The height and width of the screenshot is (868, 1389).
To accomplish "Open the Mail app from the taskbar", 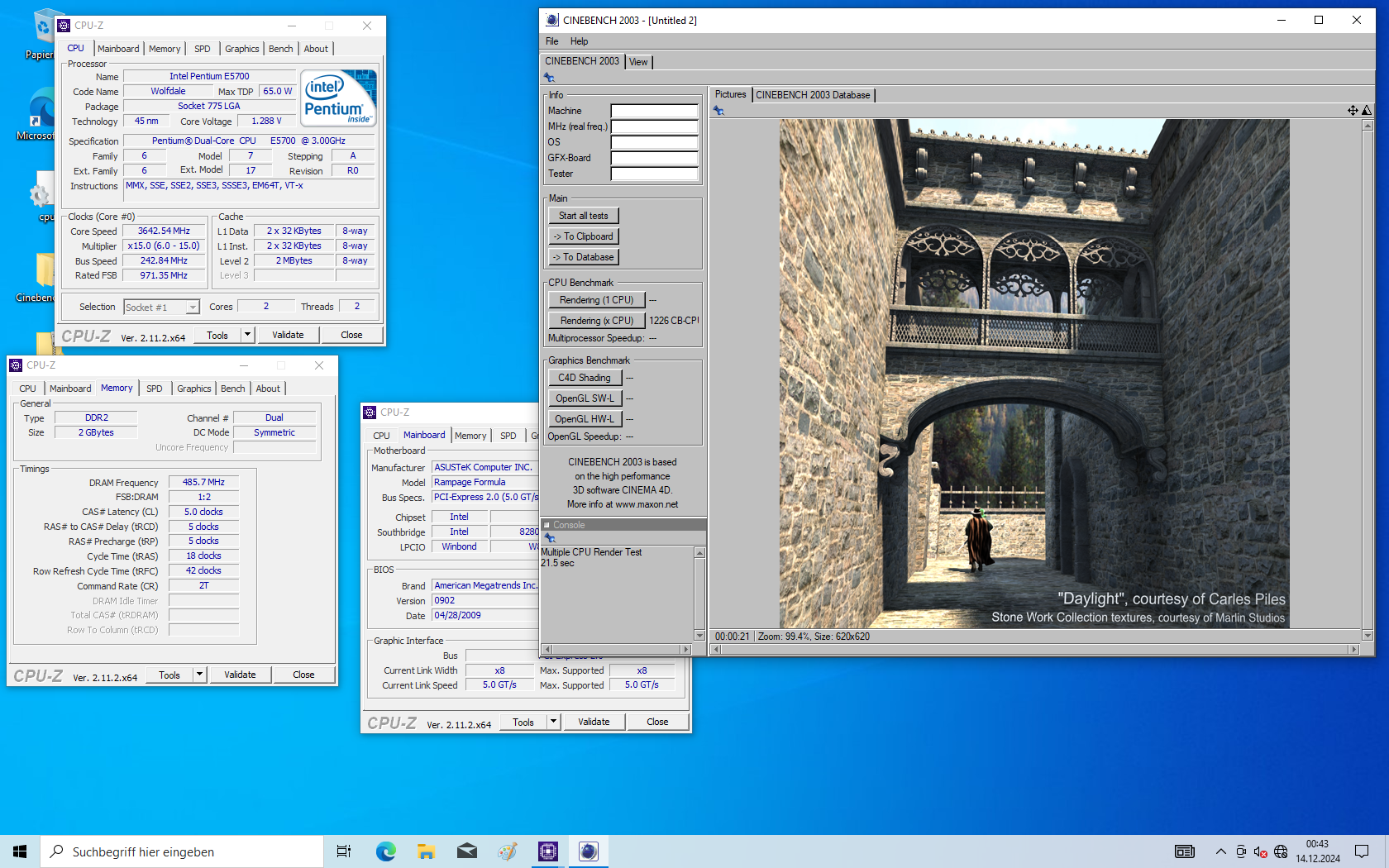I will point(467,851).
